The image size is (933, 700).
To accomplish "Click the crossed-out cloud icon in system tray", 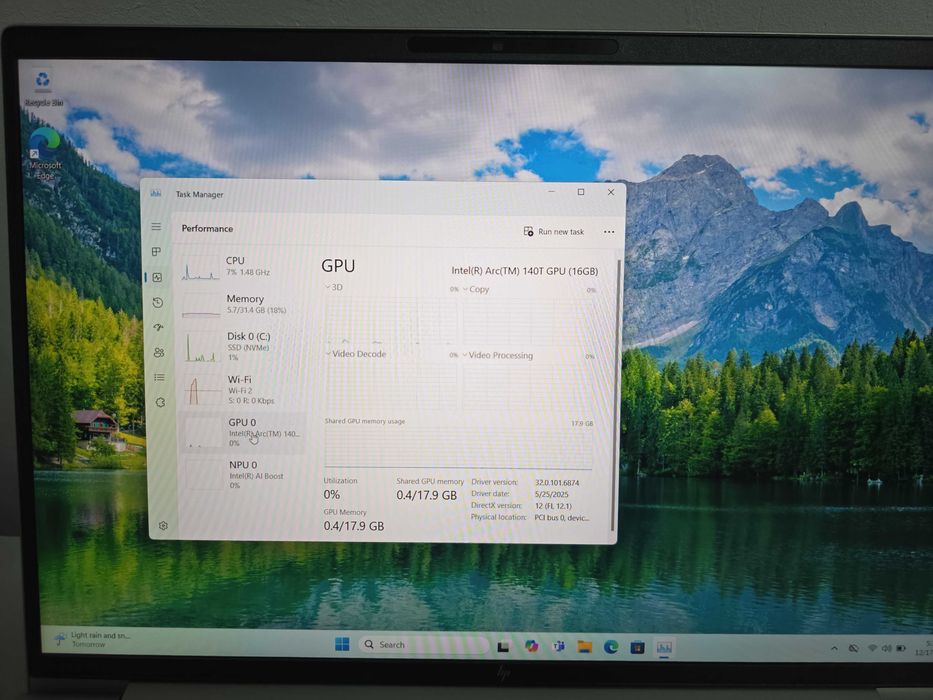I will click(853, 648).
